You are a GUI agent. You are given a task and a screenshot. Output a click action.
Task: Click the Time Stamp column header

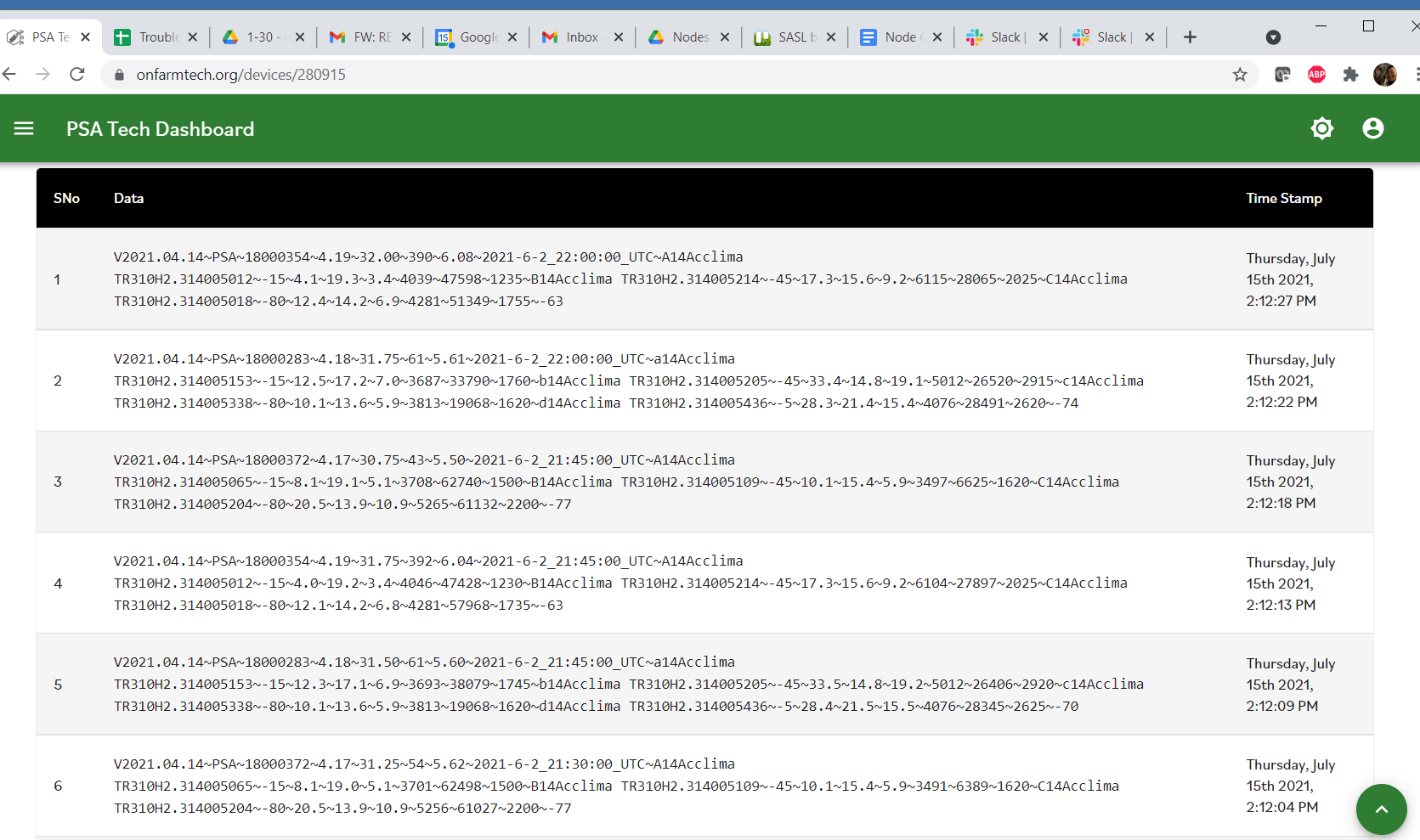click(1284, 198)
